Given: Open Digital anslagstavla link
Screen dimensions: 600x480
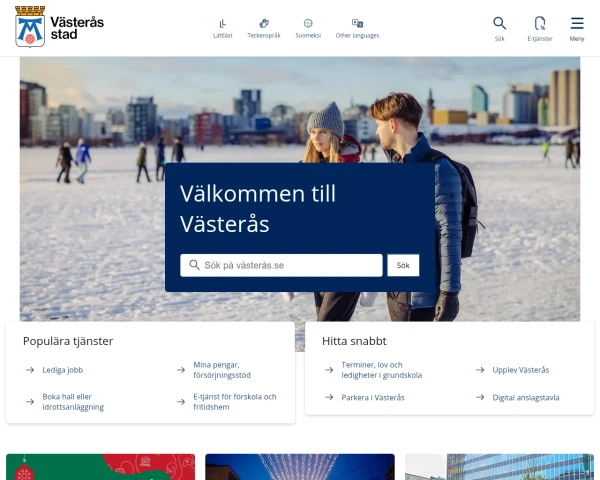Looking at the screenshot, I should [x=525, y=397].
